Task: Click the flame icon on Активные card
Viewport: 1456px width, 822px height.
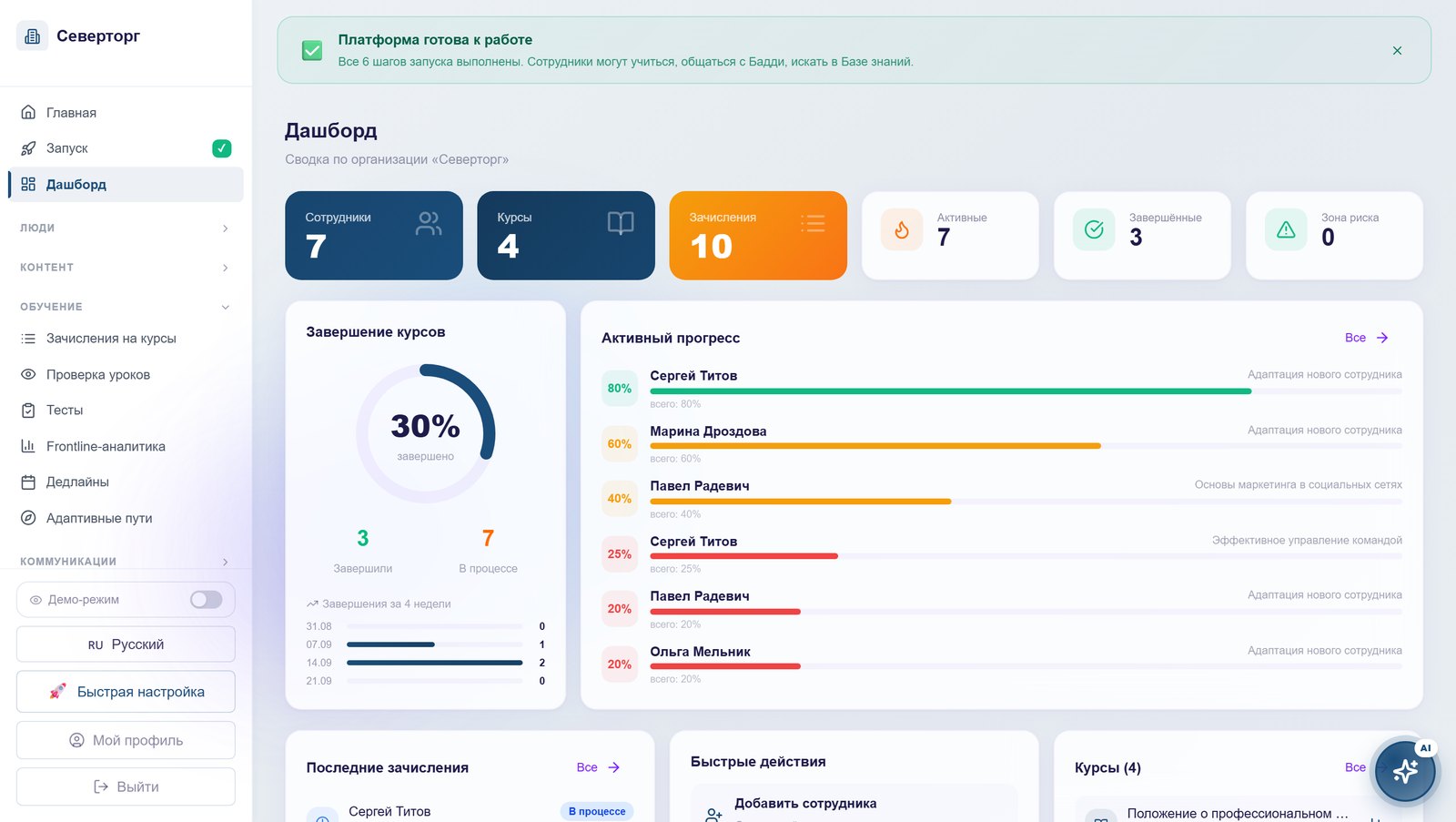Action: click(902, 229)
